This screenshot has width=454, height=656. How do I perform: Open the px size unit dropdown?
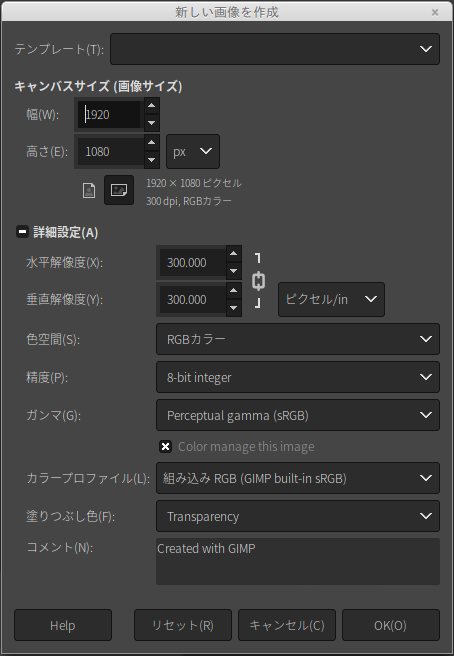pyautogui.click(x=193, y=151)
